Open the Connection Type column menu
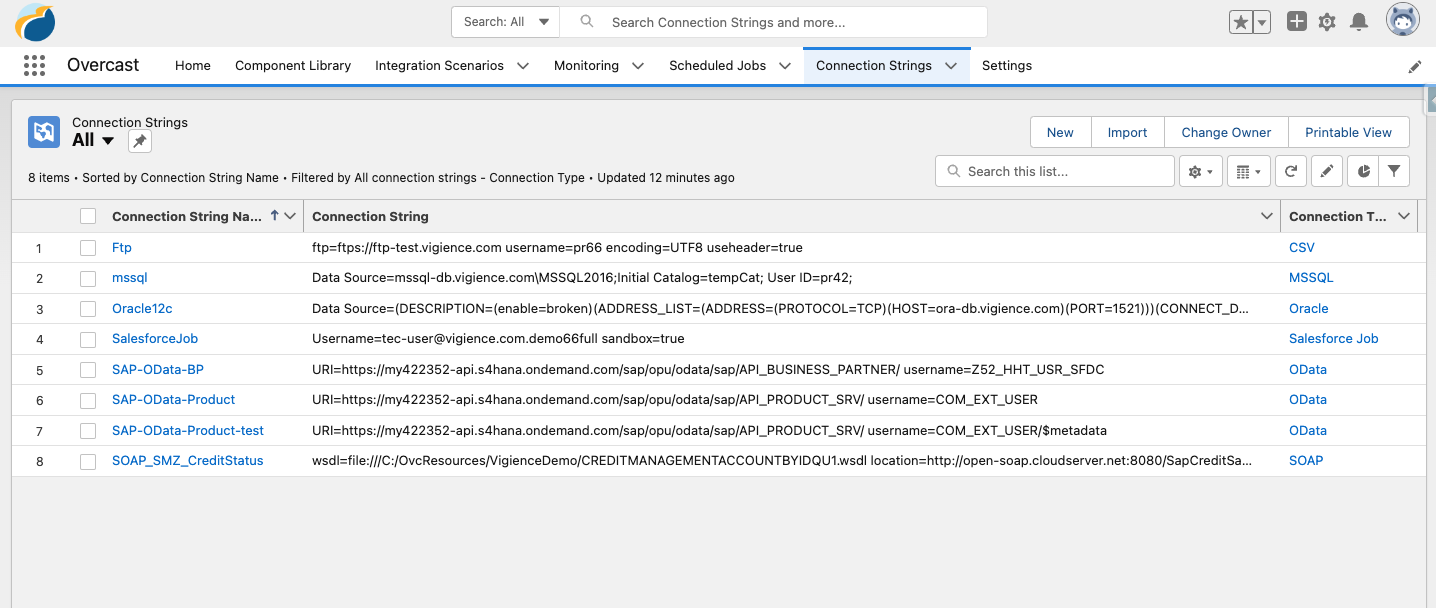The width and height of the screenshot is (1436, 608). click(1404, 216)
